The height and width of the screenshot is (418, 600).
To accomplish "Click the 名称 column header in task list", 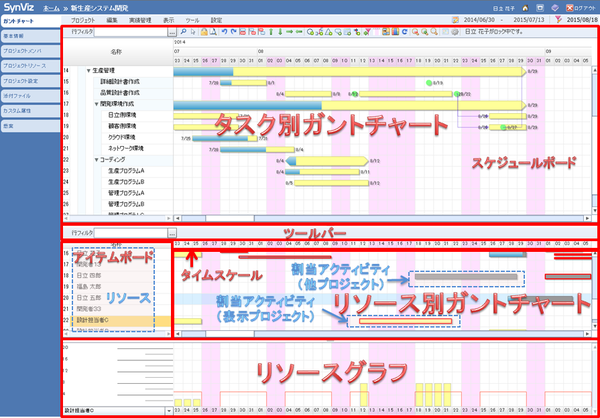I will coord(118,52).
